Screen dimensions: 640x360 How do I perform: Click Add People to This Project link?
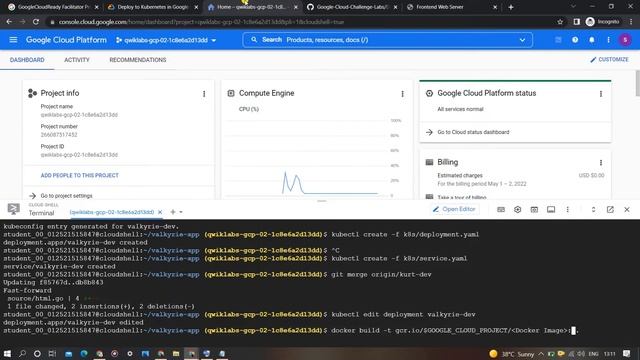click(80, 176)
